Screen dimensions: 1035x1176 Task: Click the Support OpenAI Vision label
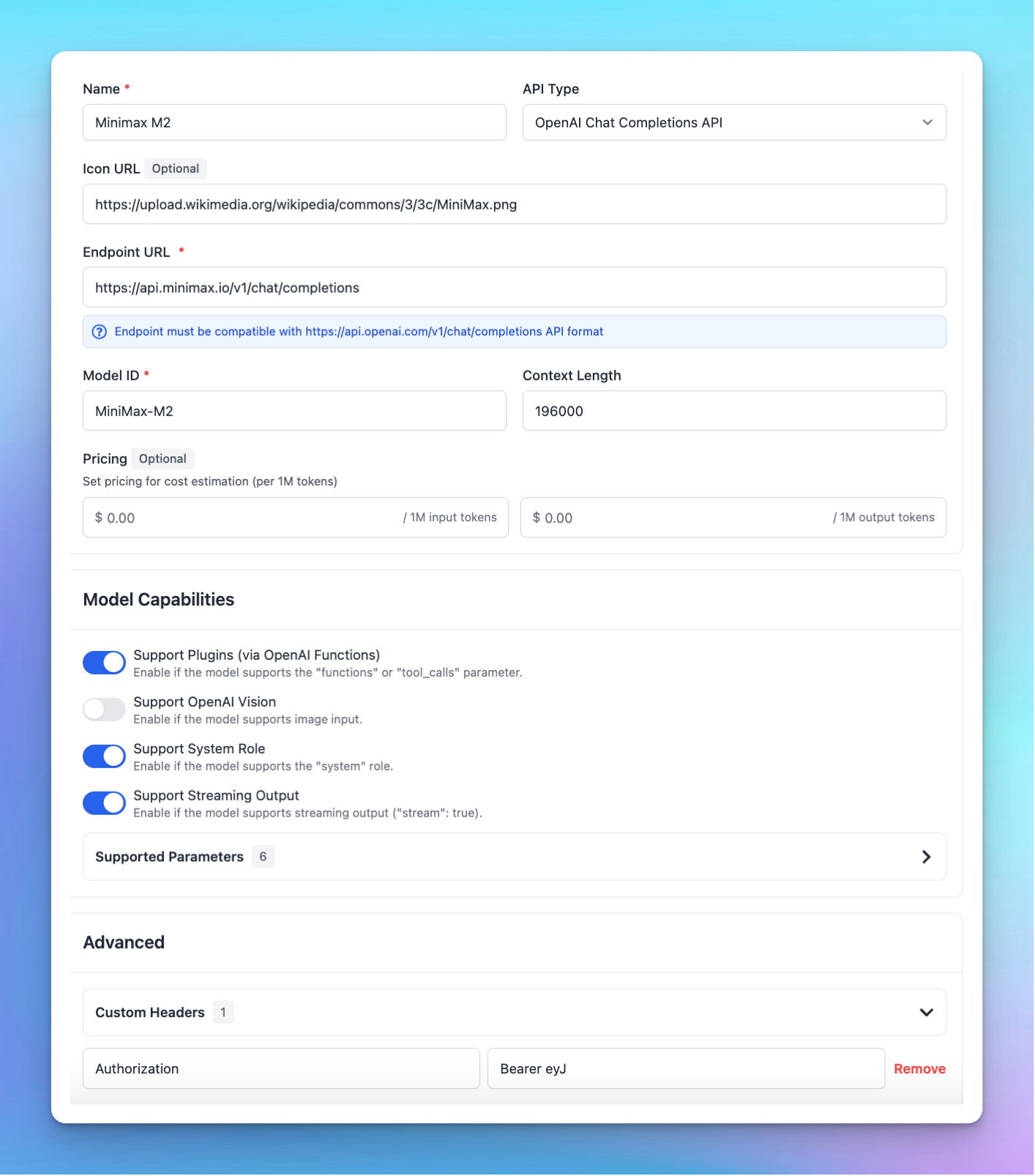(204, 701)
